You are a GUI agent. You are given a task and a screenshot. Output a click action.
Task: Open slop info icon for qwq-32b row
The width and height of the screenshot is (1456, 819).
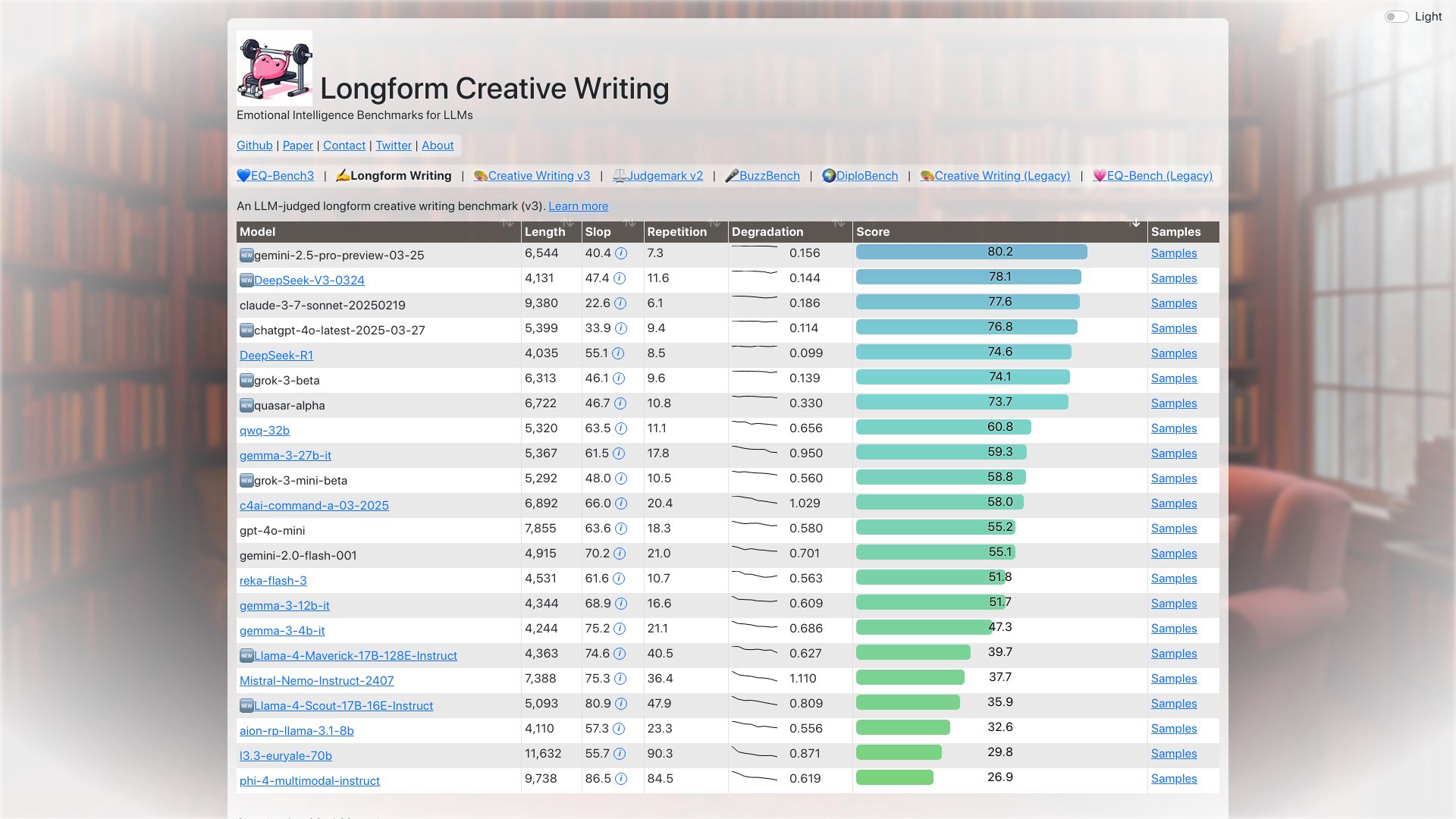pyautogui.click(x=621, y=428)
